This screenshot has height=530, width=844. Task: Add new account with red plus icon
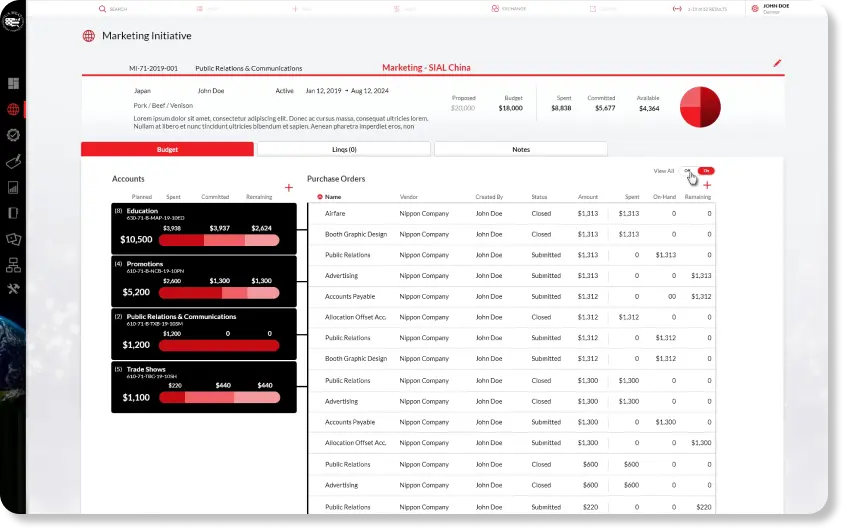[289, 187]
